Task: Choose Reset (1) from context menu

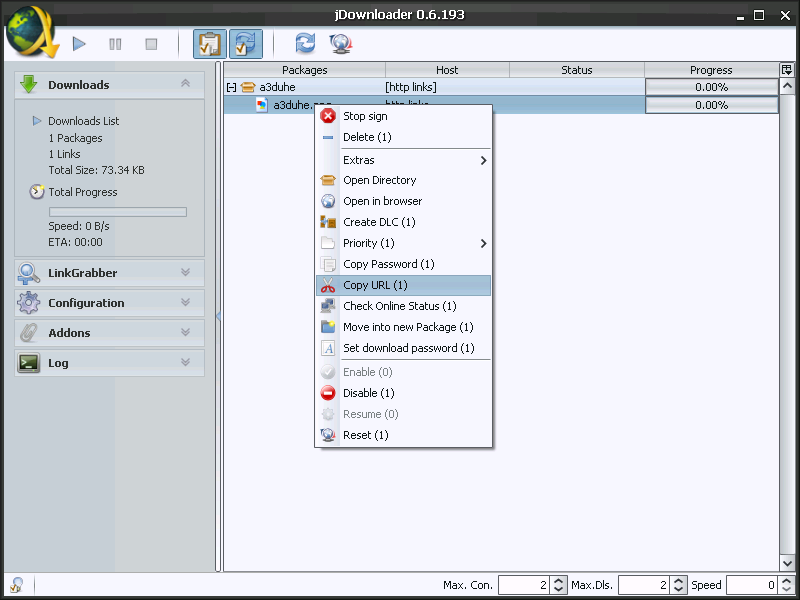Action: click(404, 435)
